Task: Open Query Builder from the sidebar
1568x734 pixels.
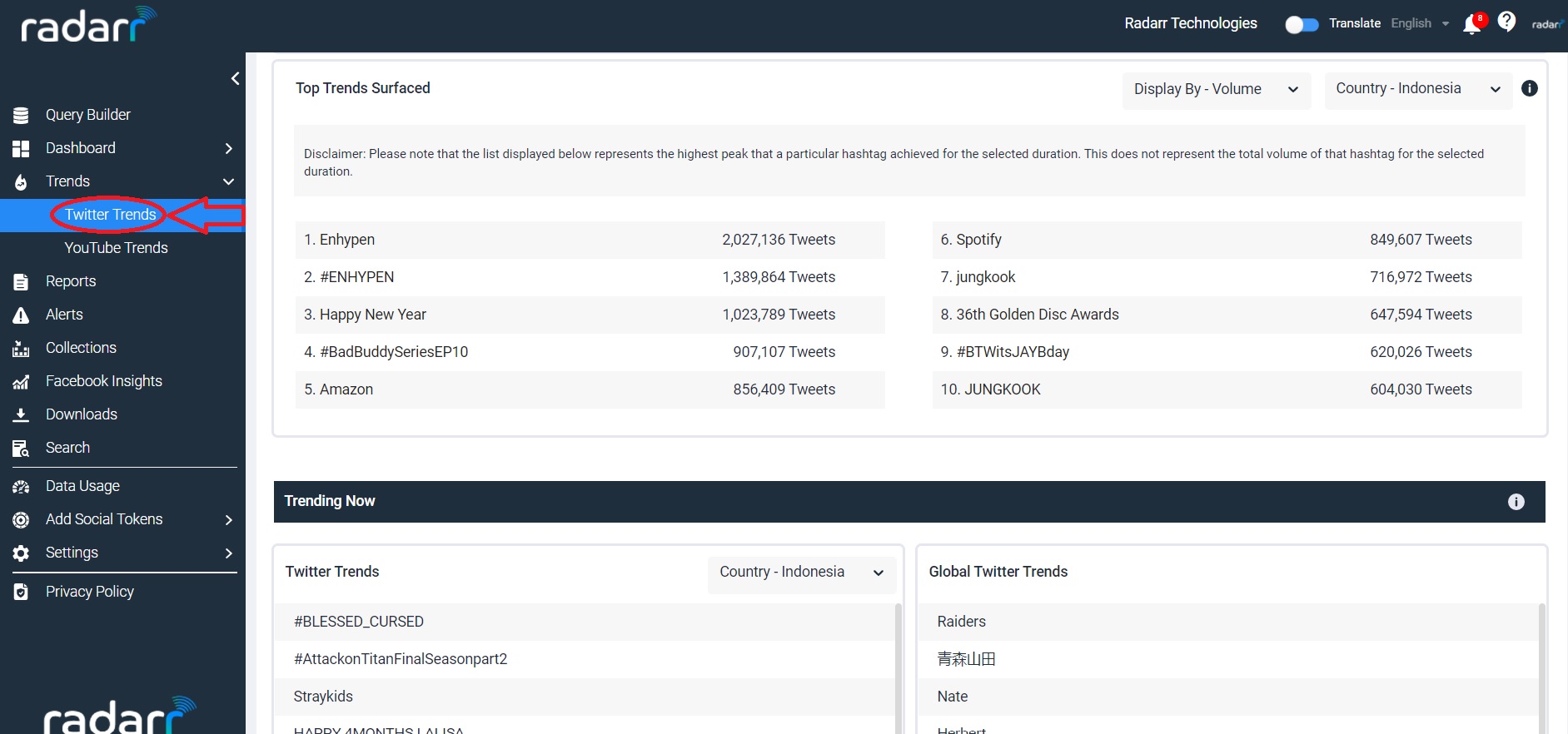Action: (x=88, y=115)
